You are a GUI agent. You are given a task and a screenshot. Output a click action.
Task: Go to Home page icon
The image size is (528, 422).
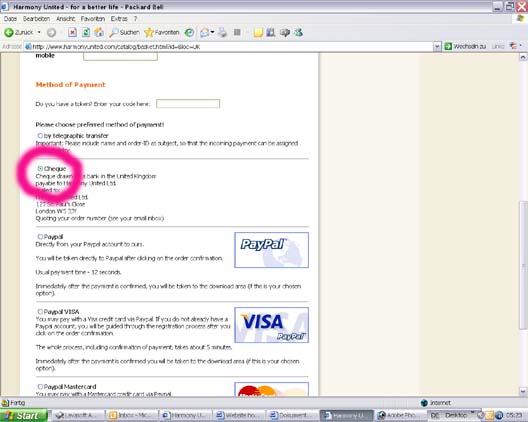pyautogui.click(x=99, y=32)
